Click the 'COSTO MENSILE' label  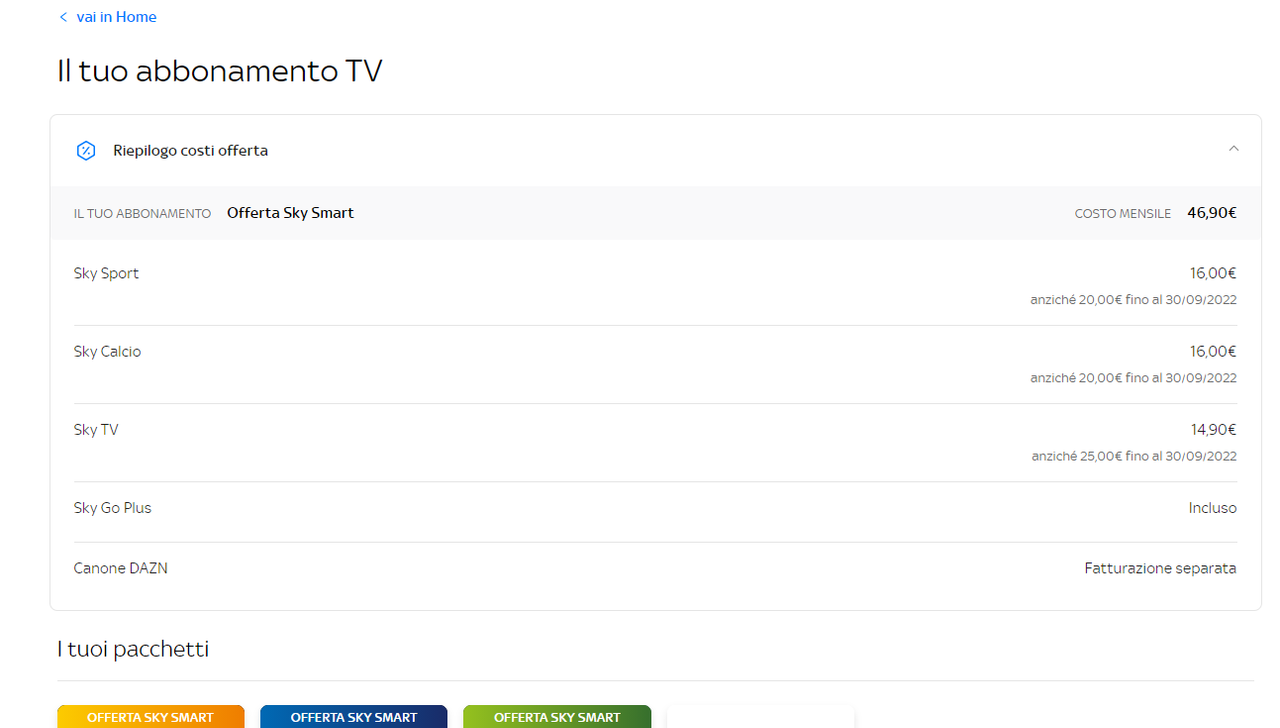[x=1122, y=214]
